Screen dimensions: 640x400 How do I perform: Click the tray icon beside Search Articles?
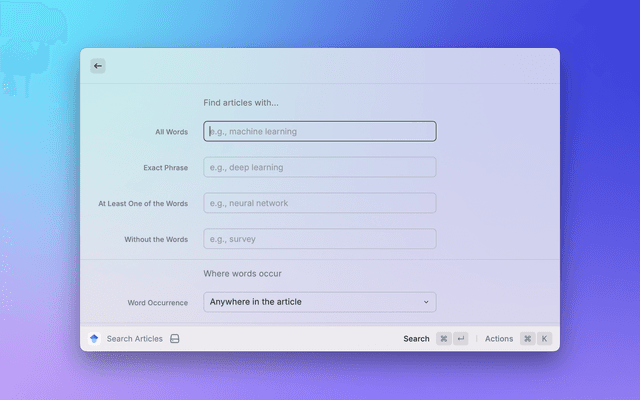(175, 339)
